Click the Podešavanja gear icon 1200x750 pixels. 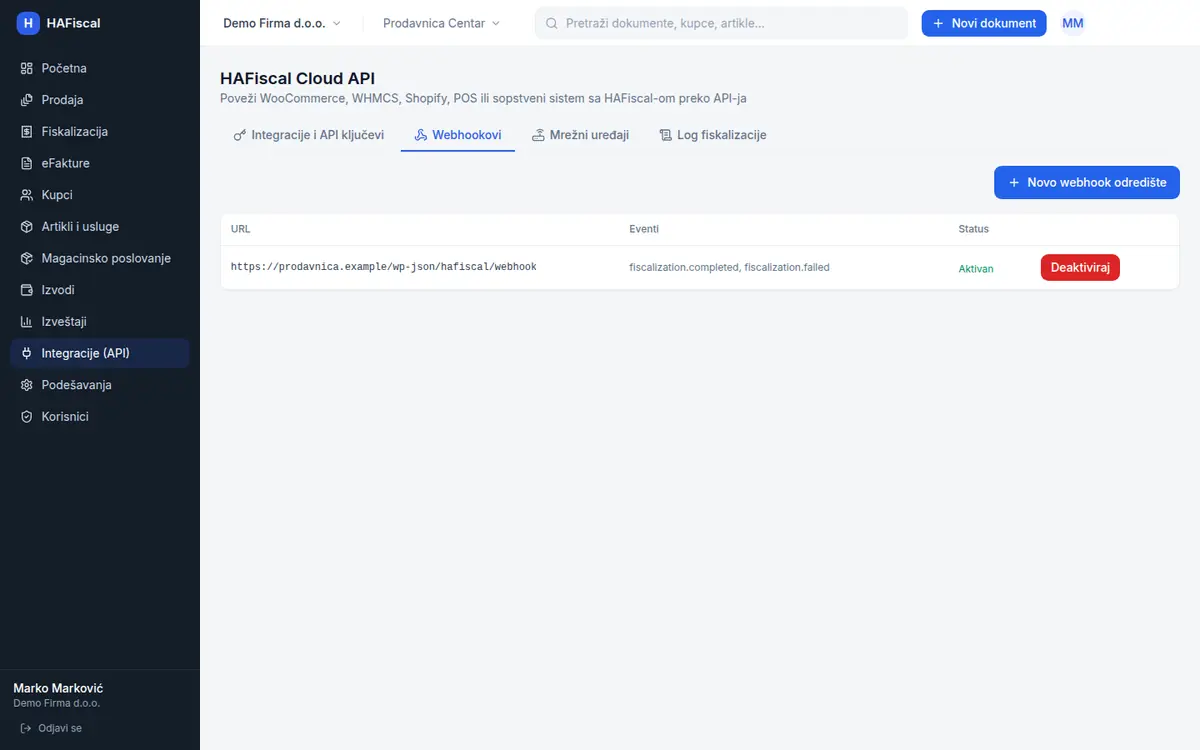[x=27, y=385]
